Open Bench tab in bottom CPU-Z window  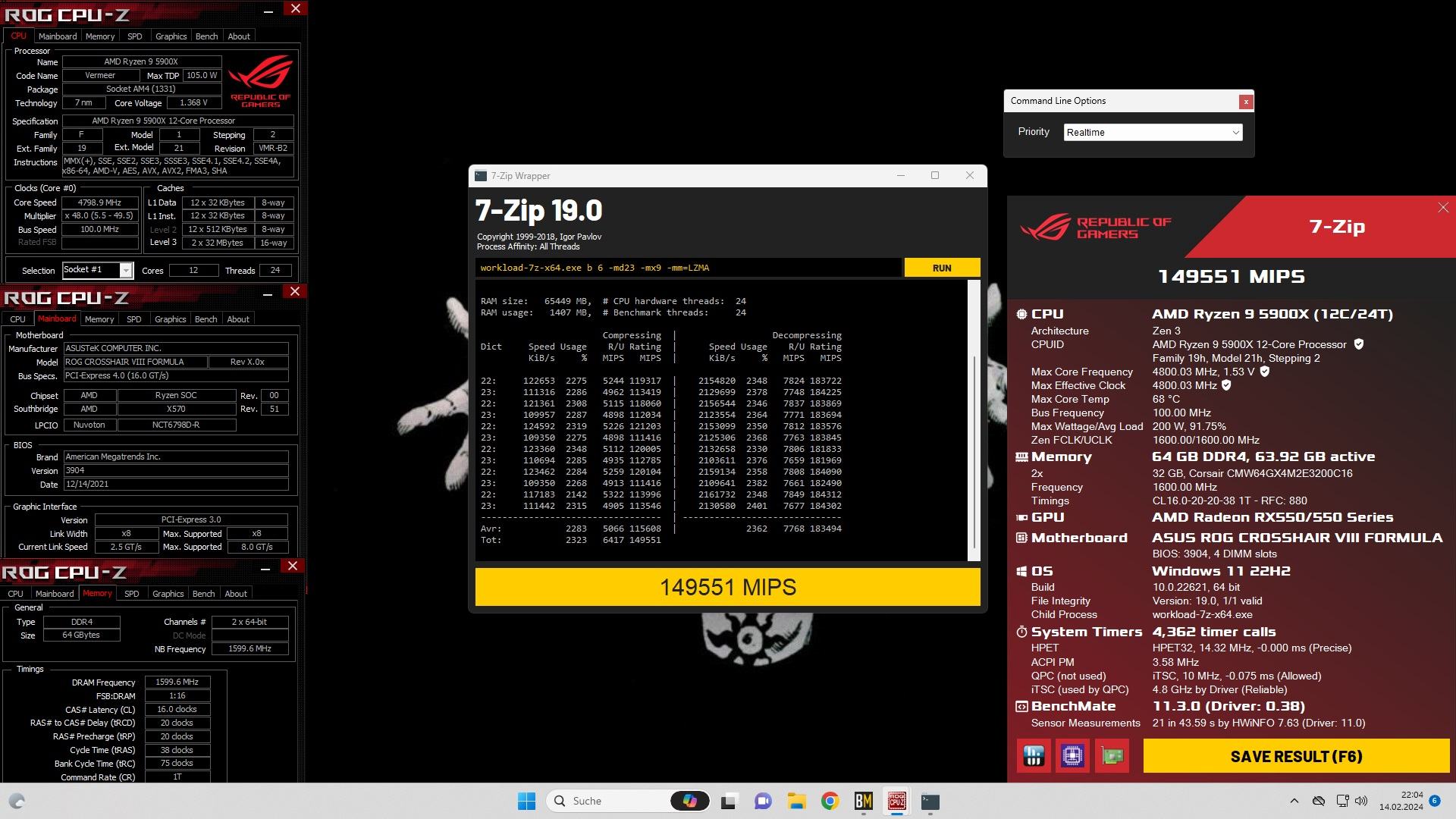coord(203,594)
